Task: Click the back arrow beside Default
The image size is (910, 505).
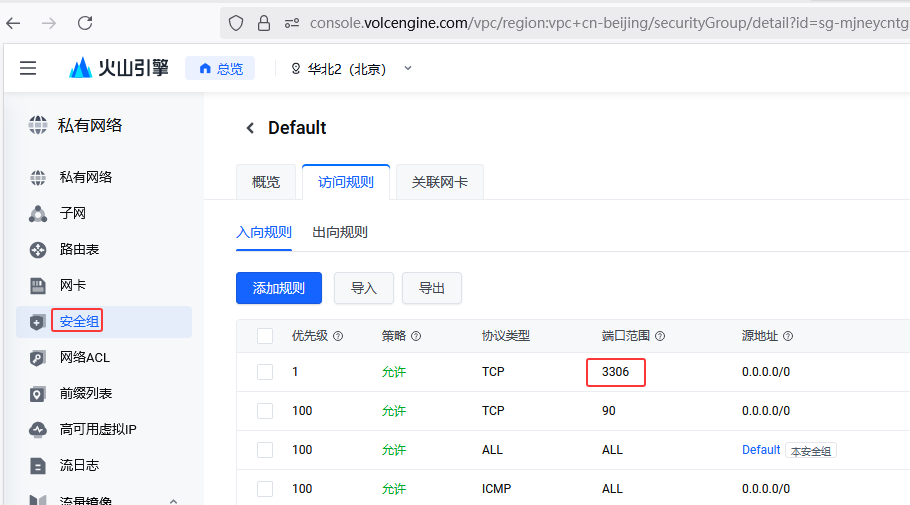Action: (250, 128)
